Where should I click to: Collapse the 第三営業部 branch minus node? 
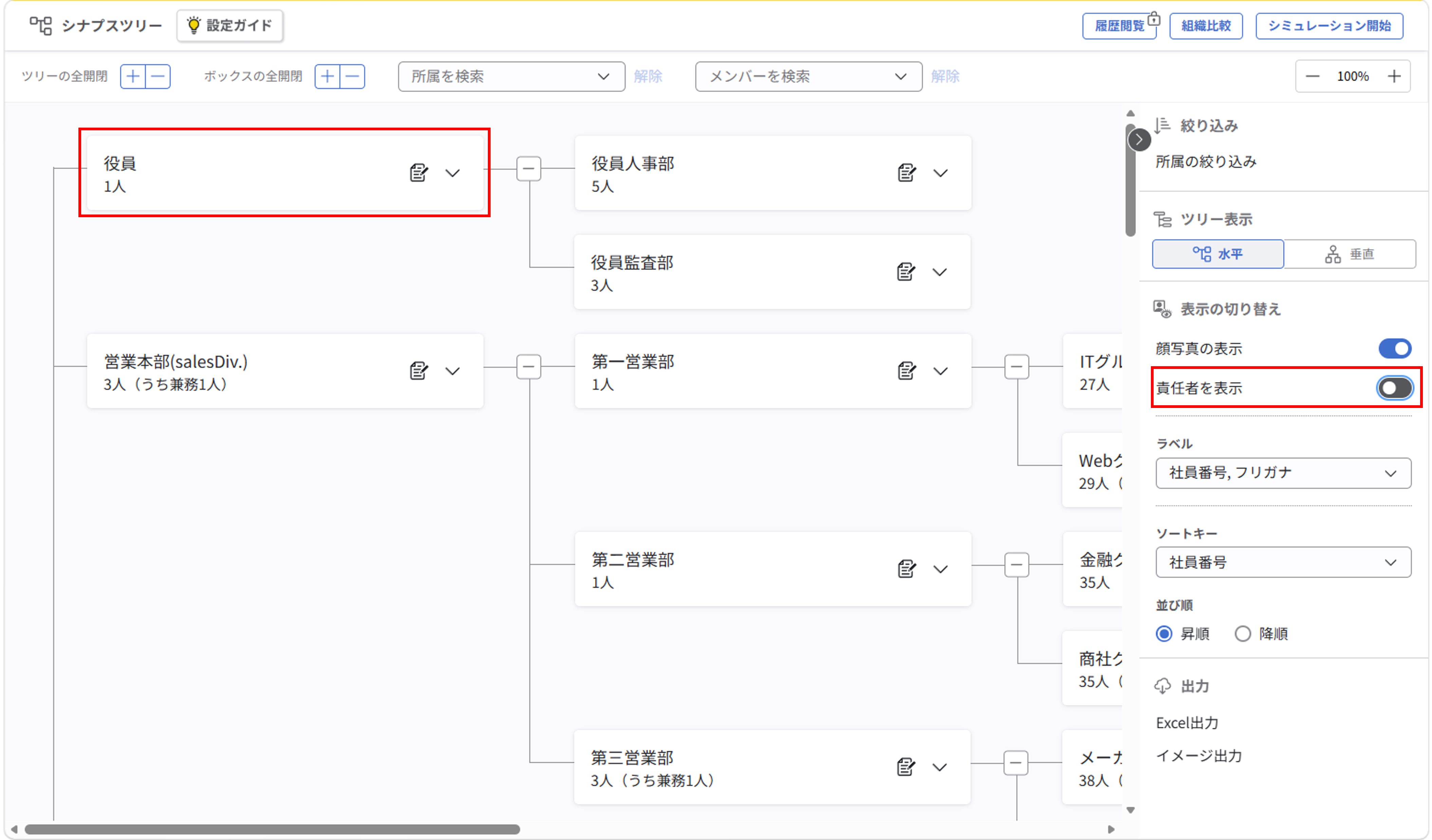1016,763
